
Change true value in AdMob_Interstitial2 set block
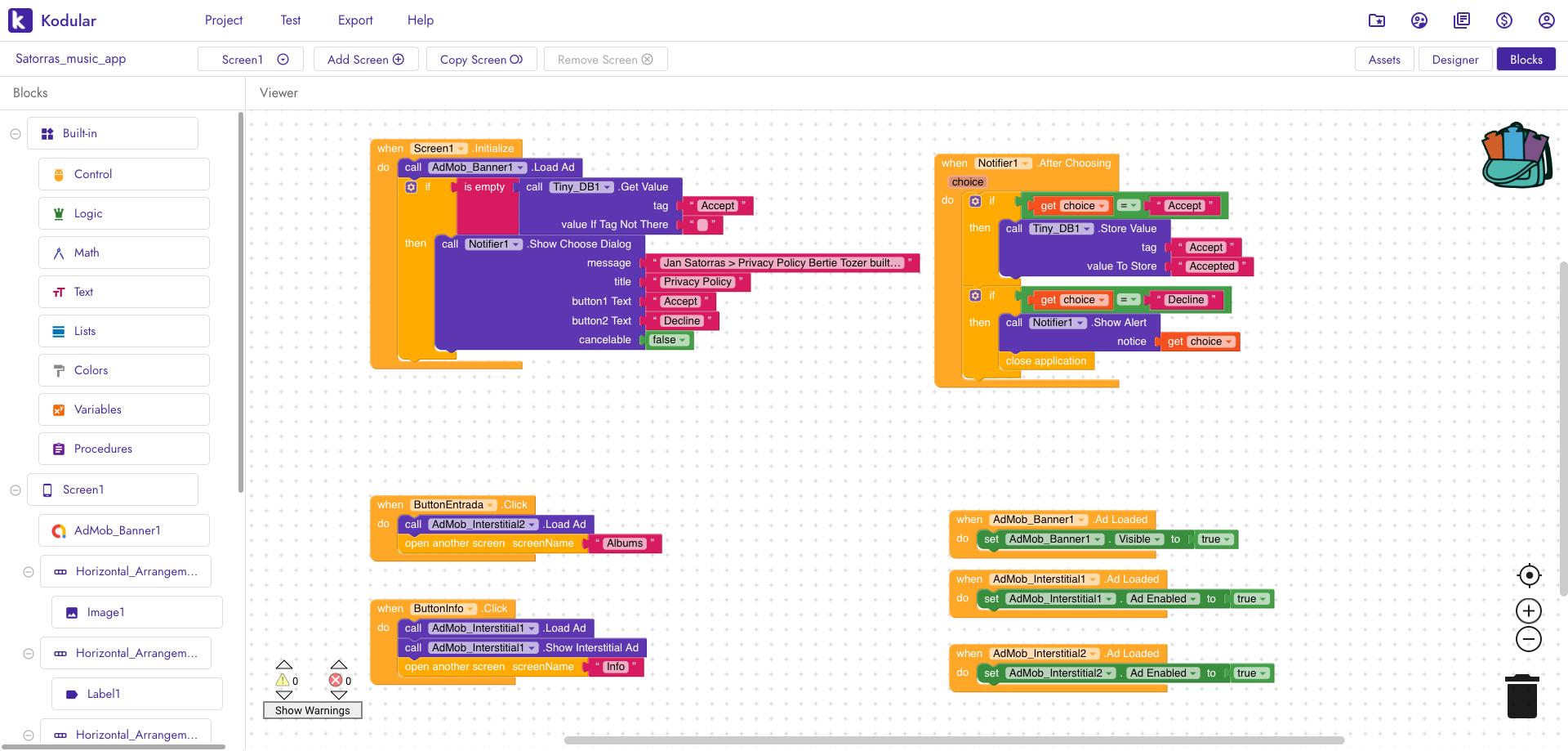1252,673
